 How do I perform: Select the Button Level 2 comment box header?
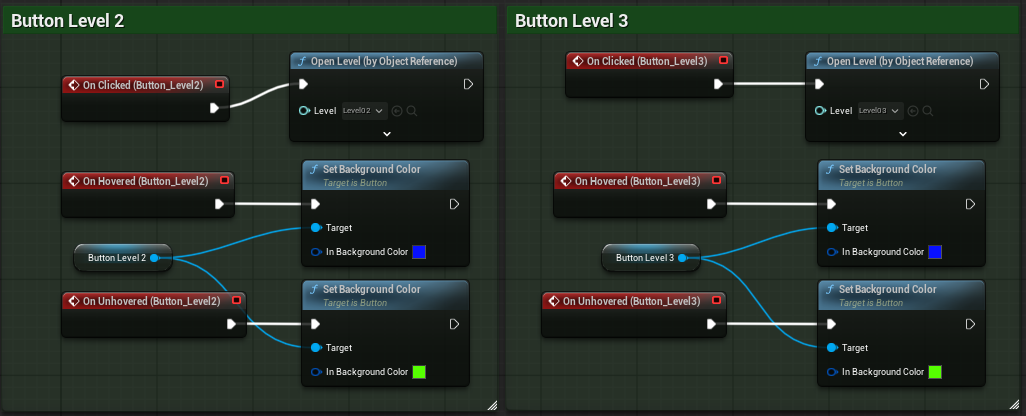[249, 20]
